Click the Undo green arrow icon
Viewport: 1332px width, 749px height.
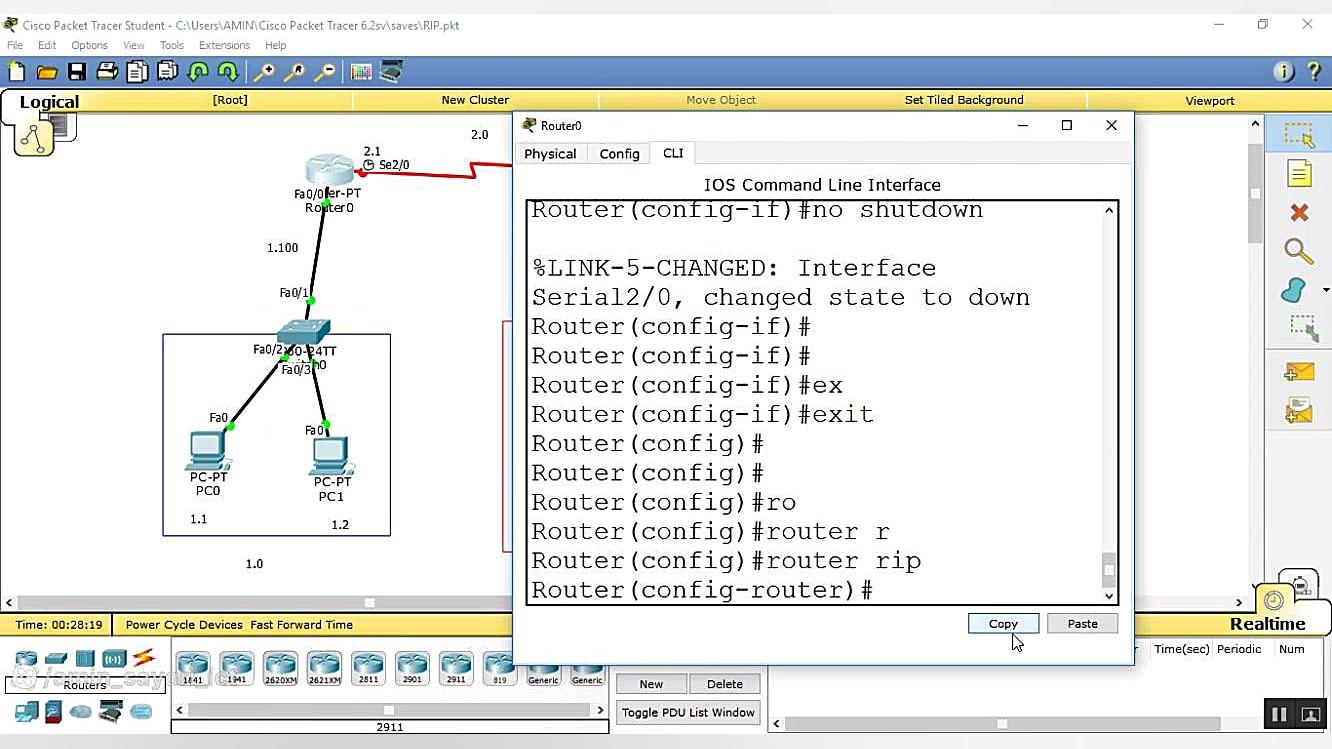click(198, 71)
